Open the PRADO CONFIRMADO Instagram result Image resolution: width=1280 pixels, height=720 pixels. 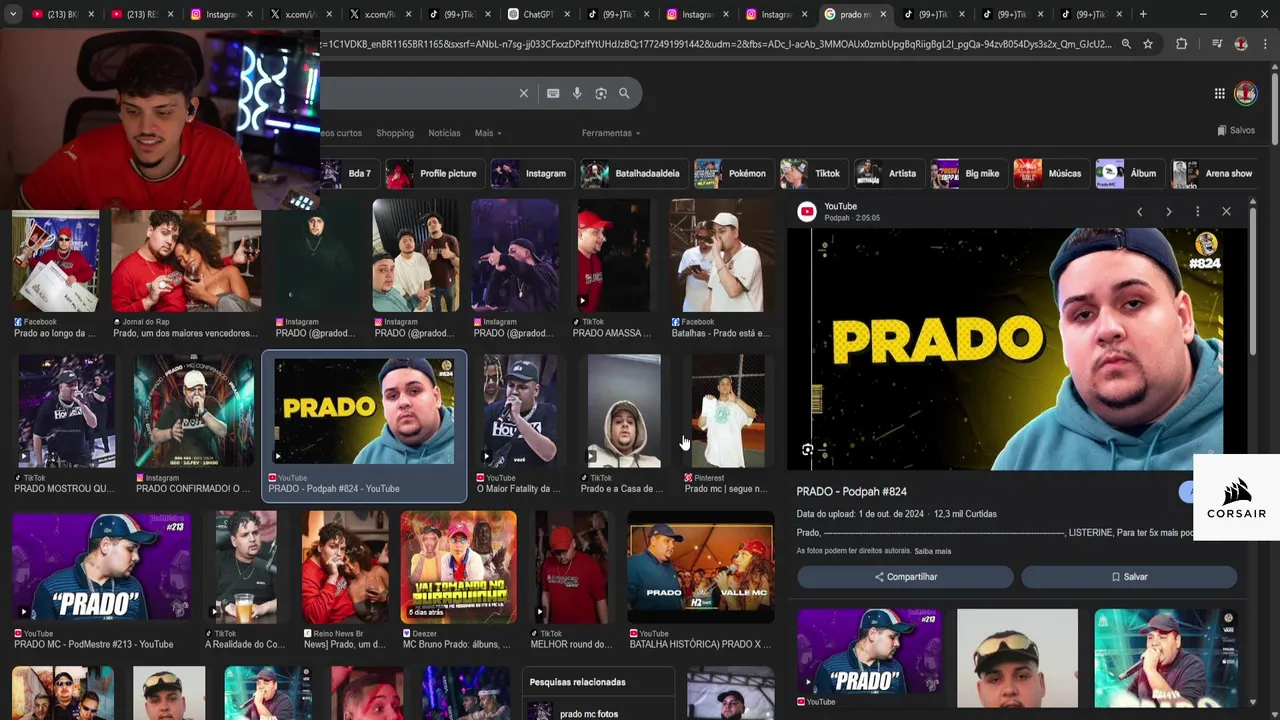(193, 424)
